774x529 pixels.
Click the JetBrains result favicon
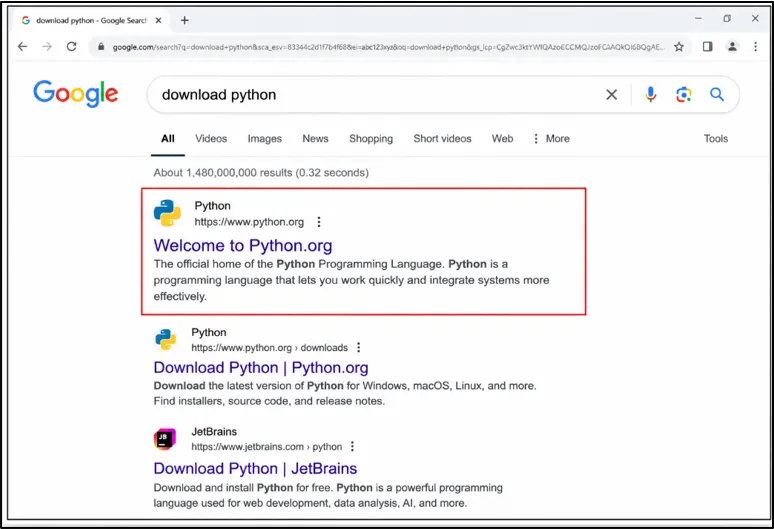(165, 439)
